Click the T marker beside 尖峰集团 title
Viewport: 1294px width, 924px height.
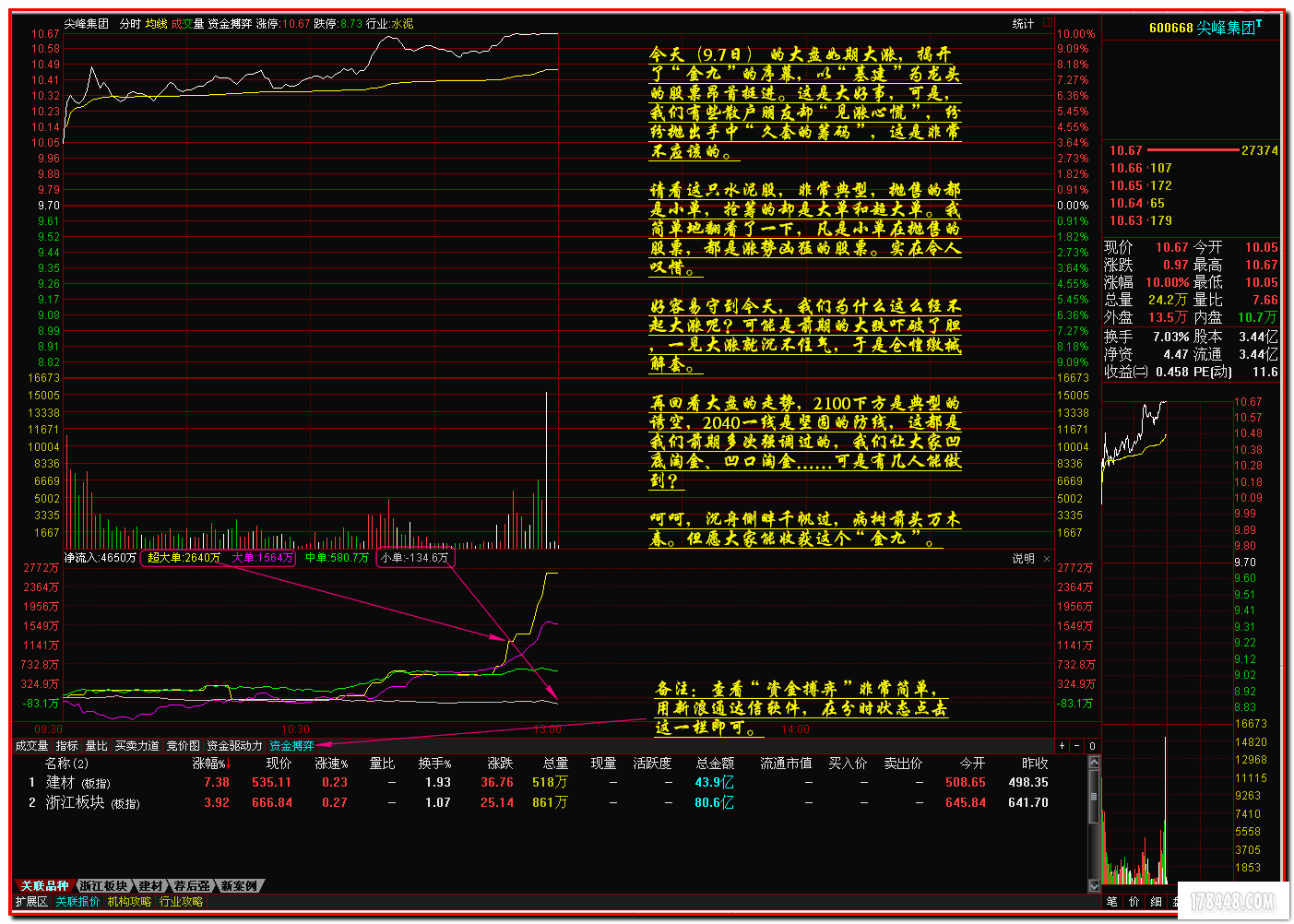click(x=1259, y=22)
